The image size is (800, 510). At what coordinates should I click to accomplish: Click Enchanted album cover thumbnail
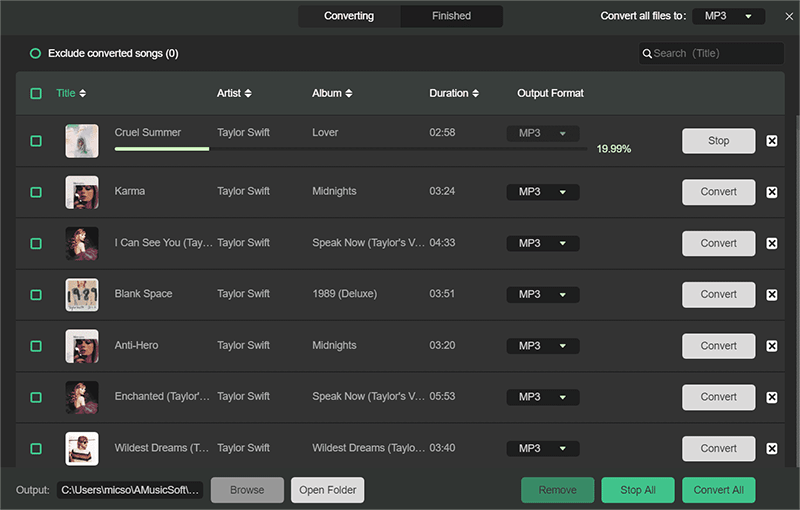click(x=82, y=397)
